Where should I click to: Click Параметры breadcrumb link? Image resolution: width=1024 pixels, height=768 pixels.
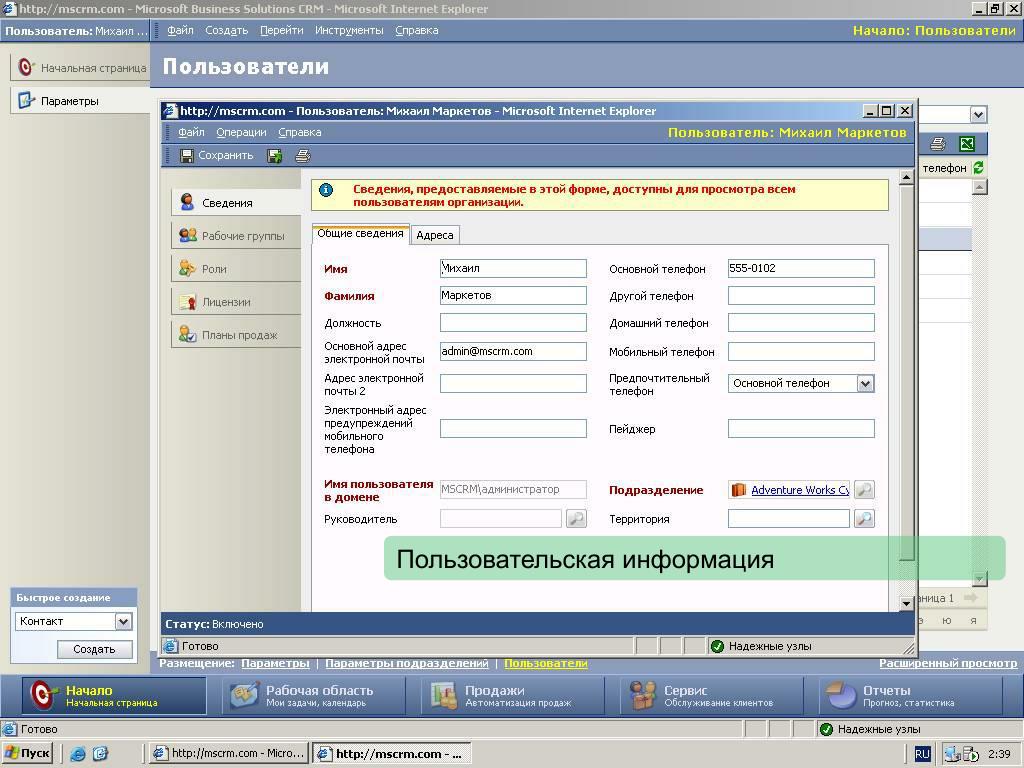(275, 664)
